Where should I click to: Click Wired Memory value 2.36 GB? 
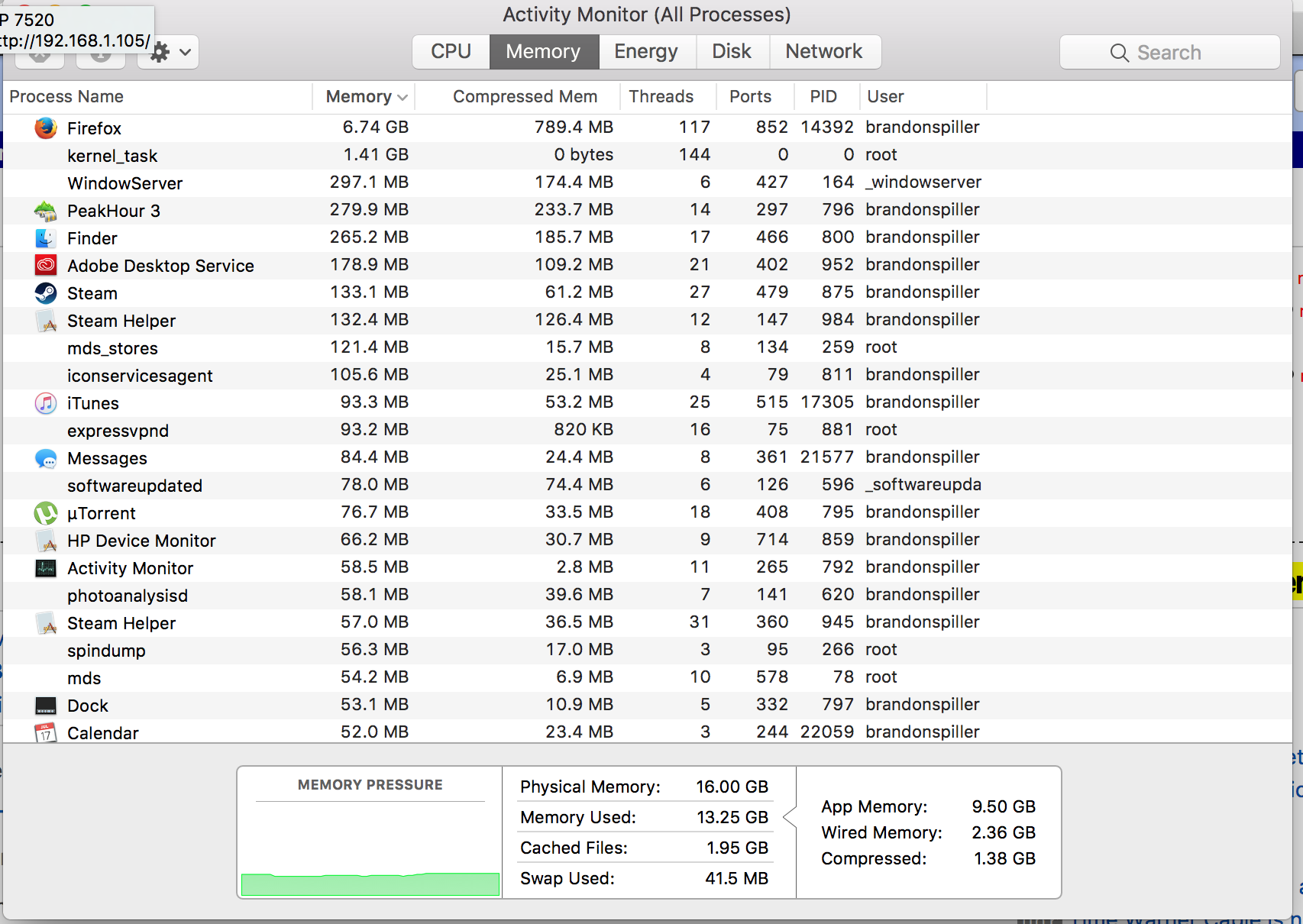coord(1004,832)
